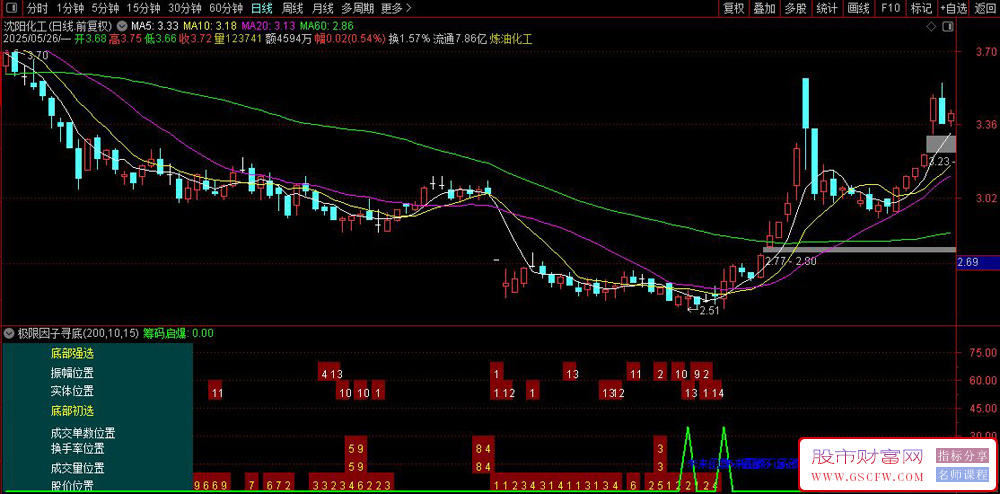Click the MA60: 2.86 value label
The width and height of the screenshot is (1000, 494).
(x=327, y=26)
